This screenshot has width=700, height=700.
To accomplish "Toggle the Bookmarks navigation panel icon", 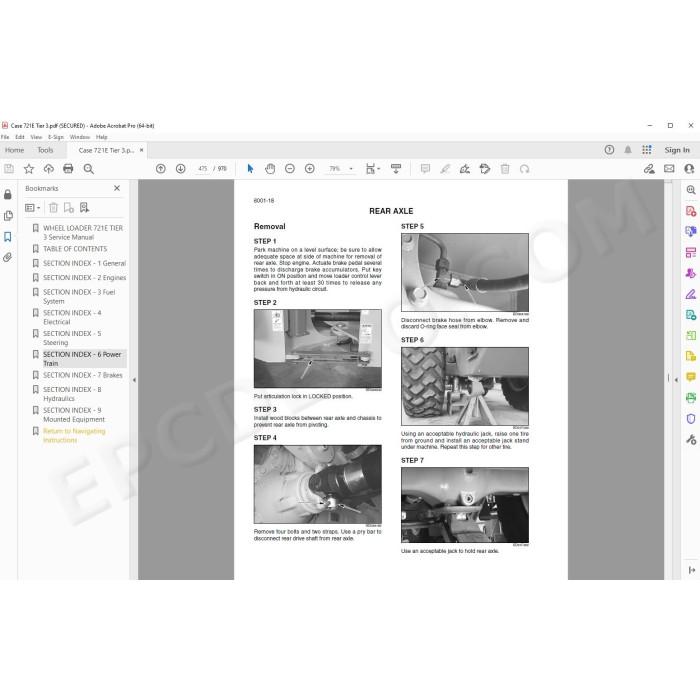I will 8,237.
